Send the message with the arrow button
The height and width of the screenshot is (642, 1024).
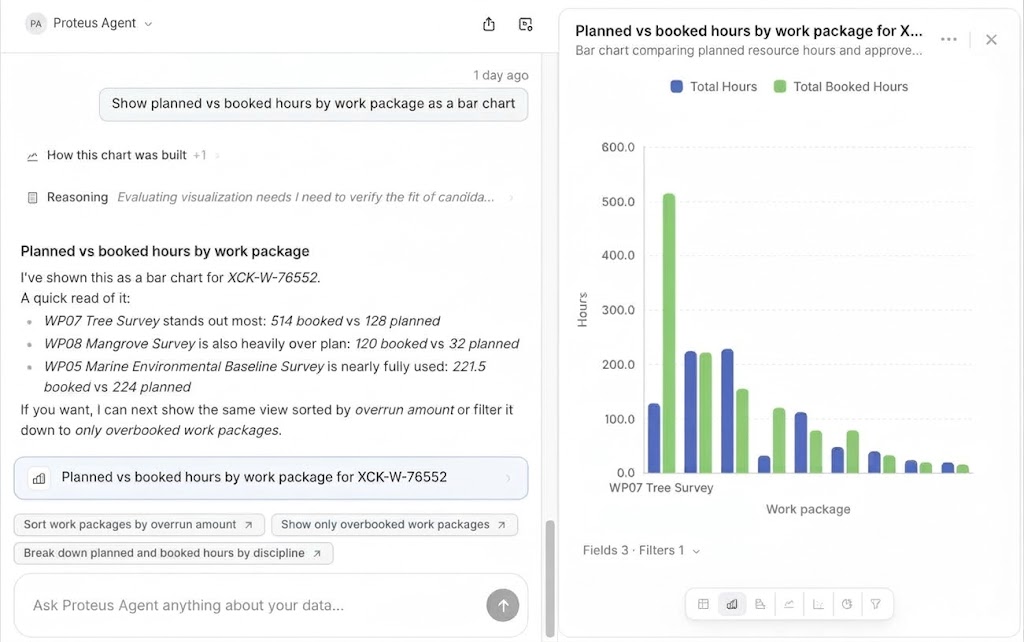[x=503, y=605]
